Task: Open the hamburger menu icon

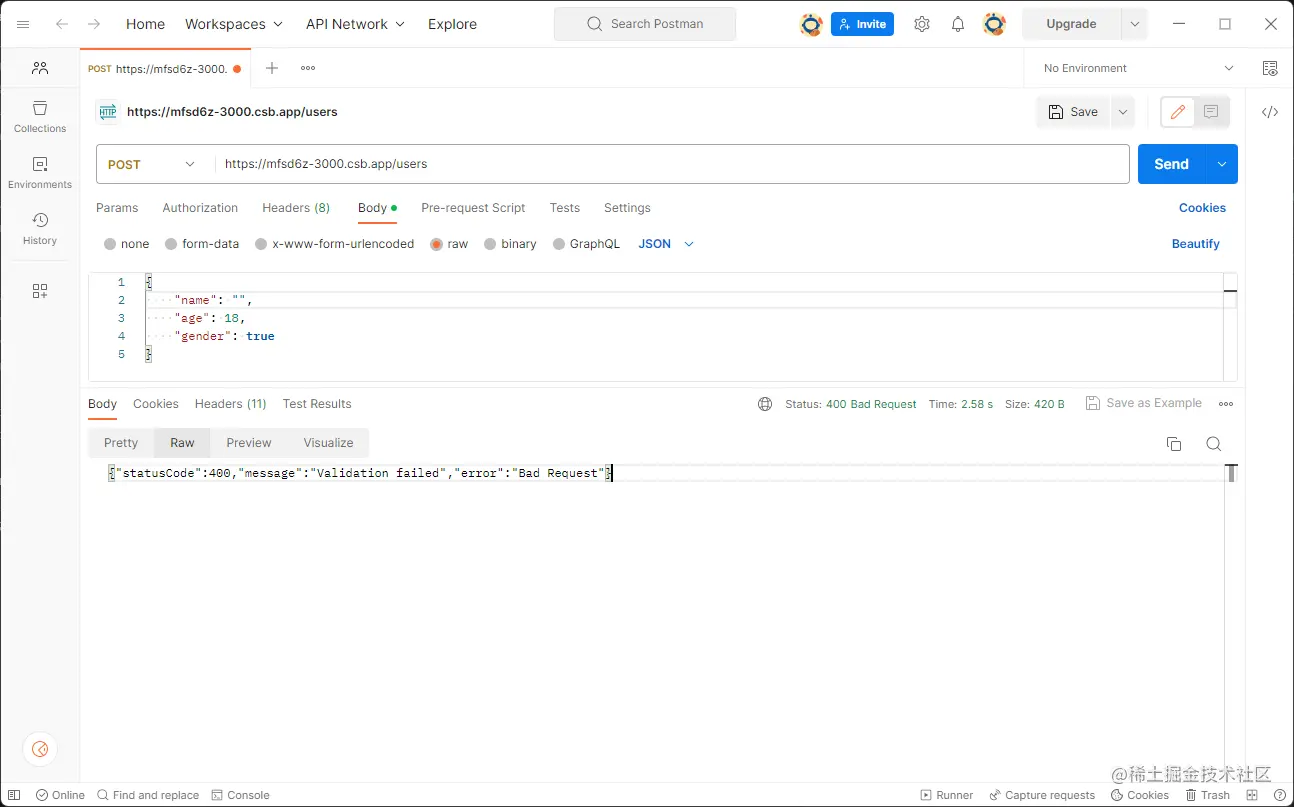Action: [23, 24]
